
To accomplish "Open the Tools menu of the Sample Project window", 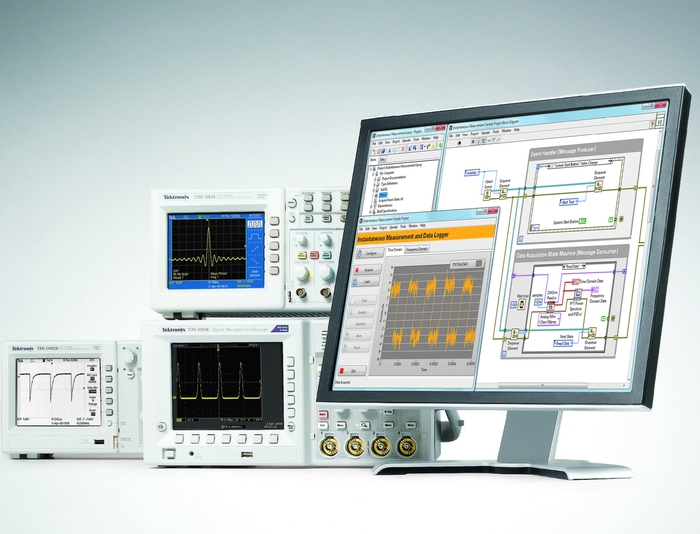I will click(x=403, y=226).
